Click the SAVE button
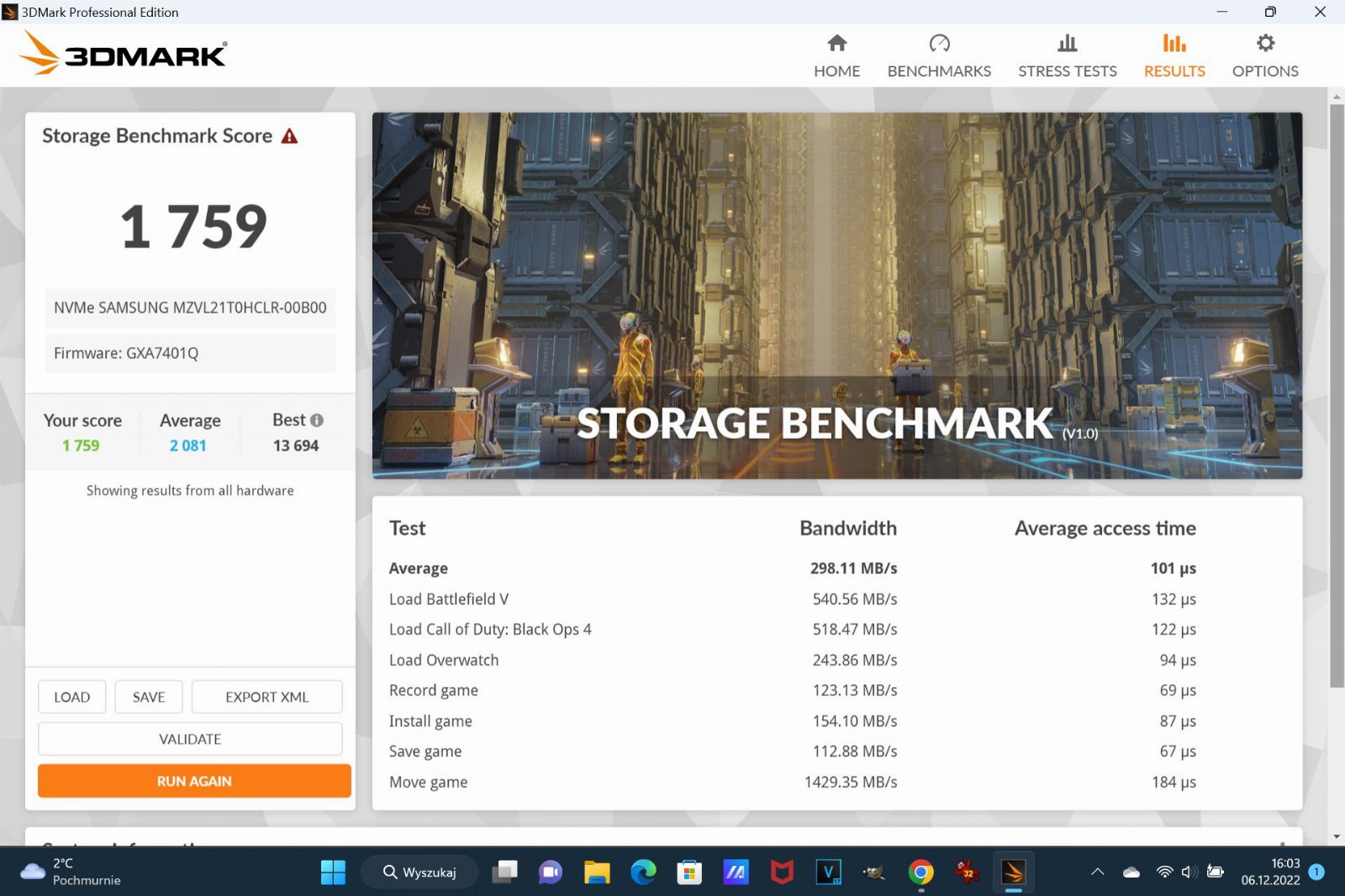 pos(149,697)
